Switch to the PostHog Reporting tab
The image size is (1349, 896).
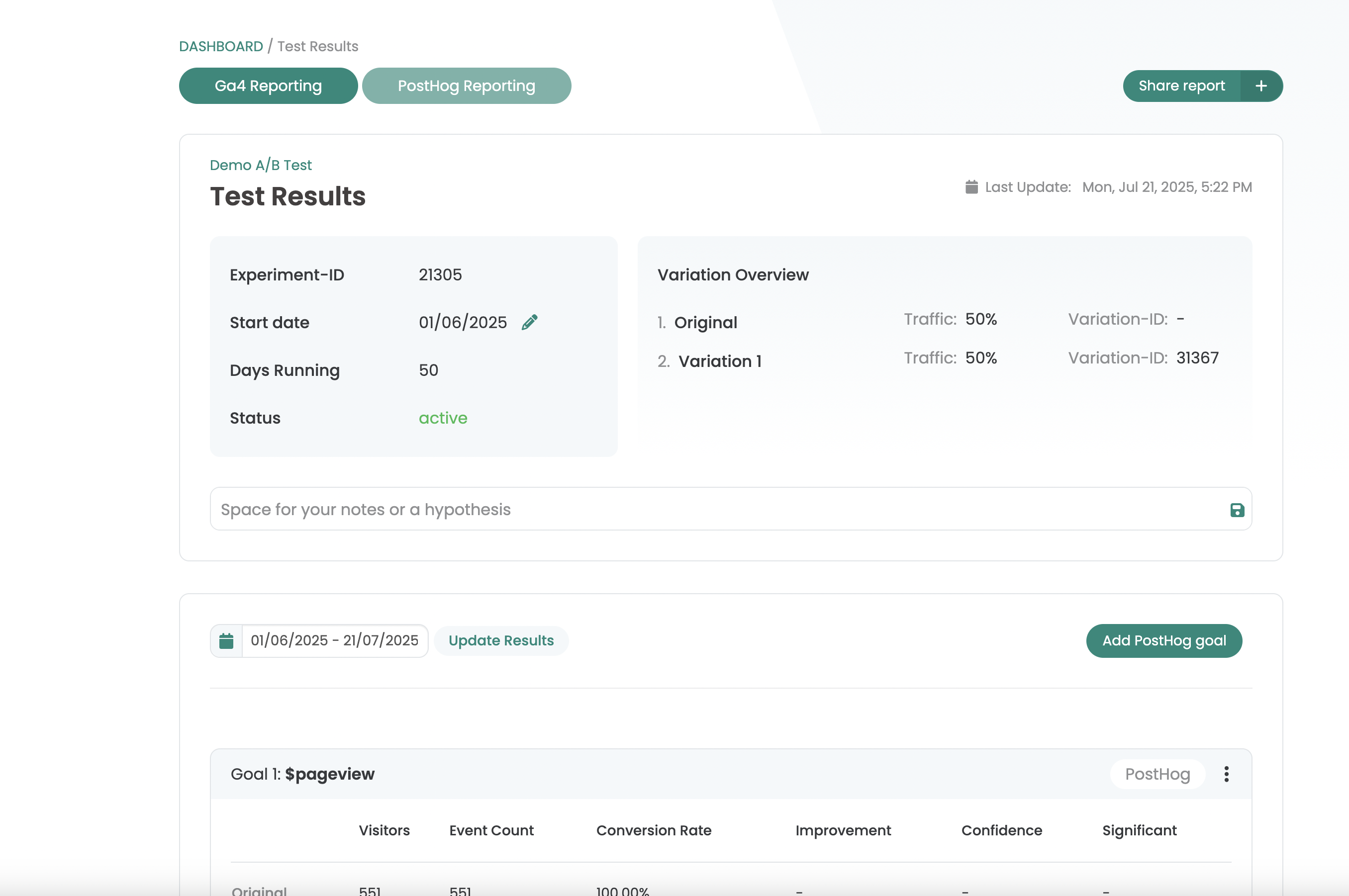coord(466,86)
